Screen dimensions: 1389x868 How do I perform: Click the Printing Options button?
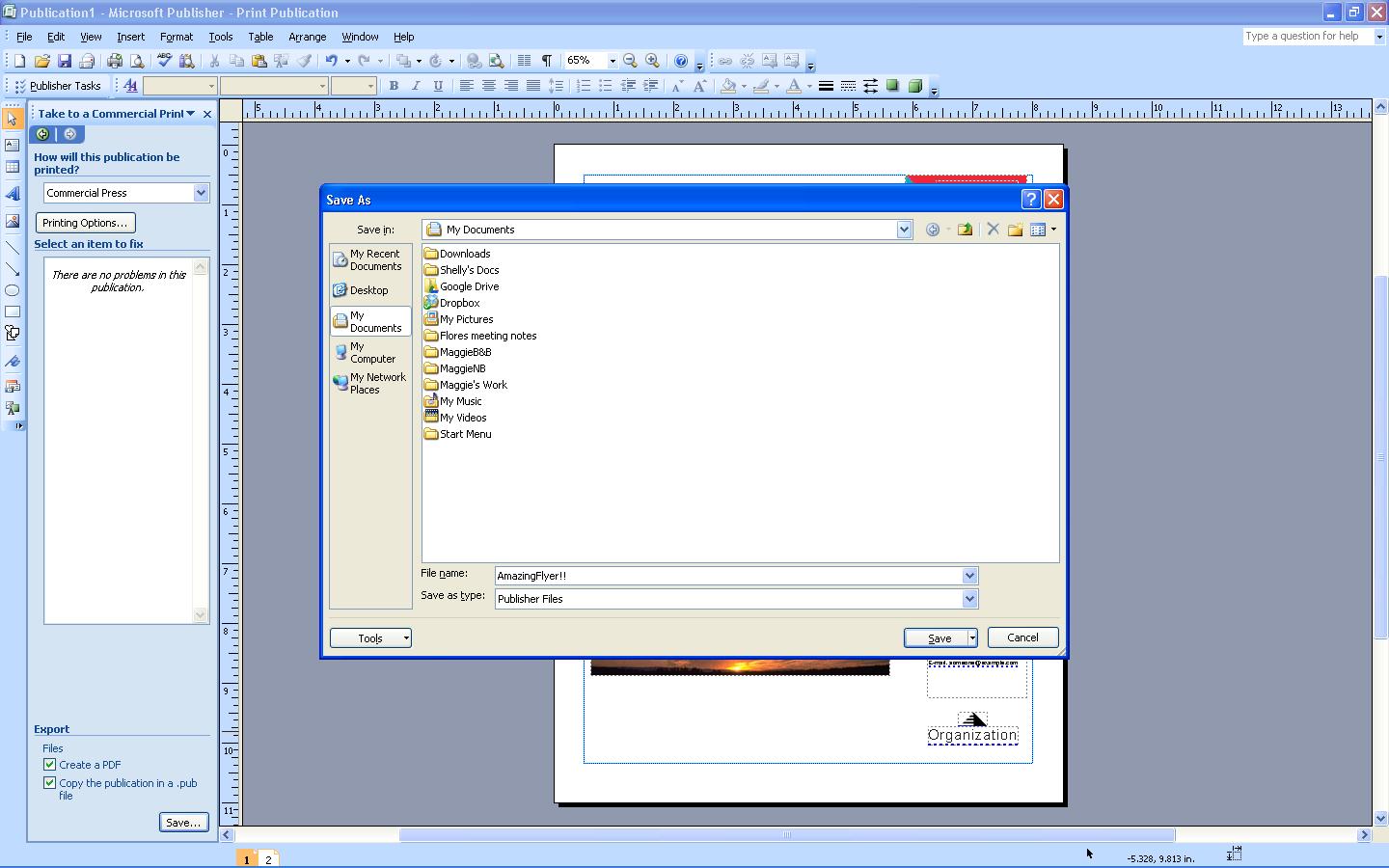(x=85, y=223)
